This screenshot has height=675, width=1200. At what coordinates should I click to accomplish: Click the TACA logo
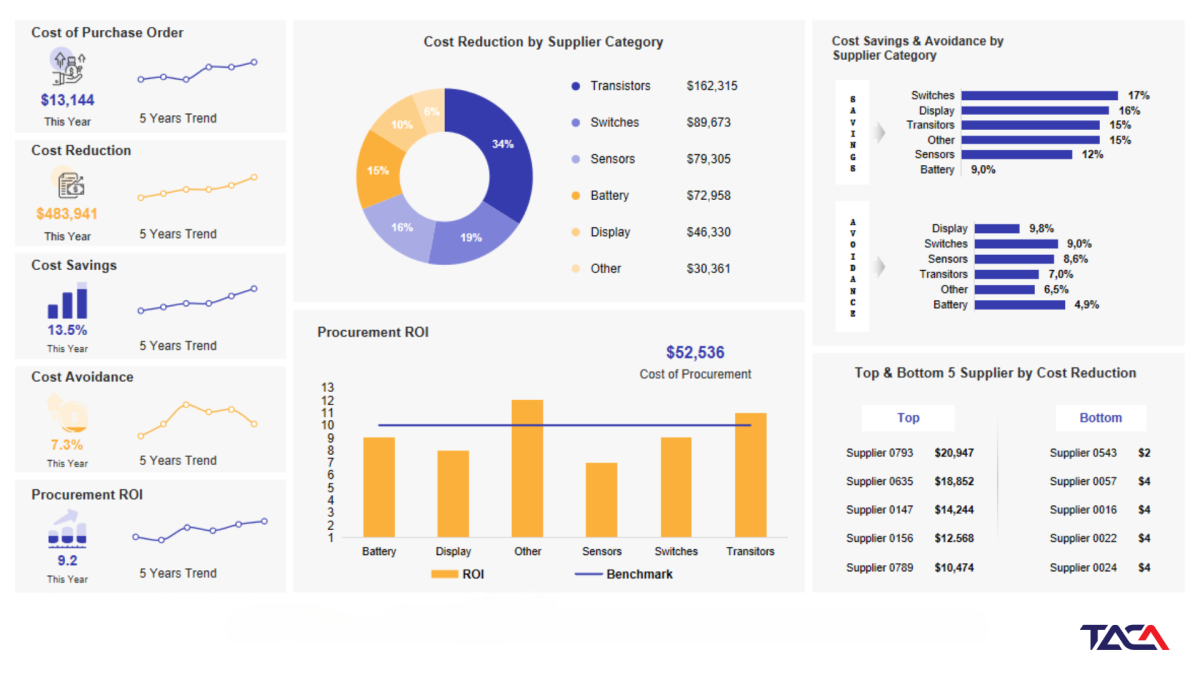(x=1124, y=637)
